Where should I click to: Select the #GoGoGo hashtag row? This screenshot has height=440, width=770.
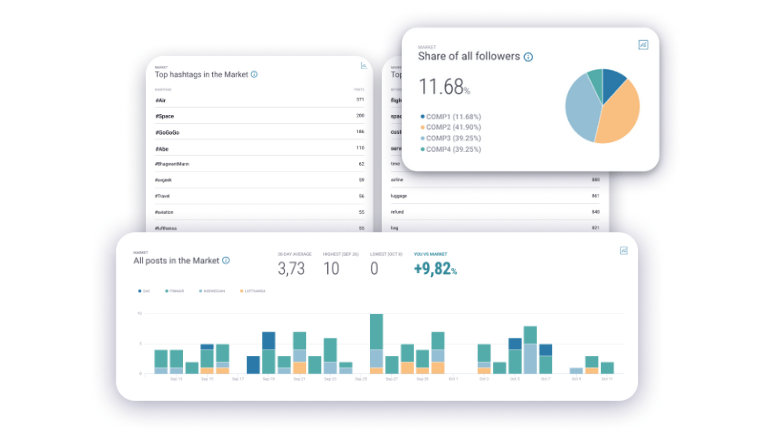pos(260,132)
